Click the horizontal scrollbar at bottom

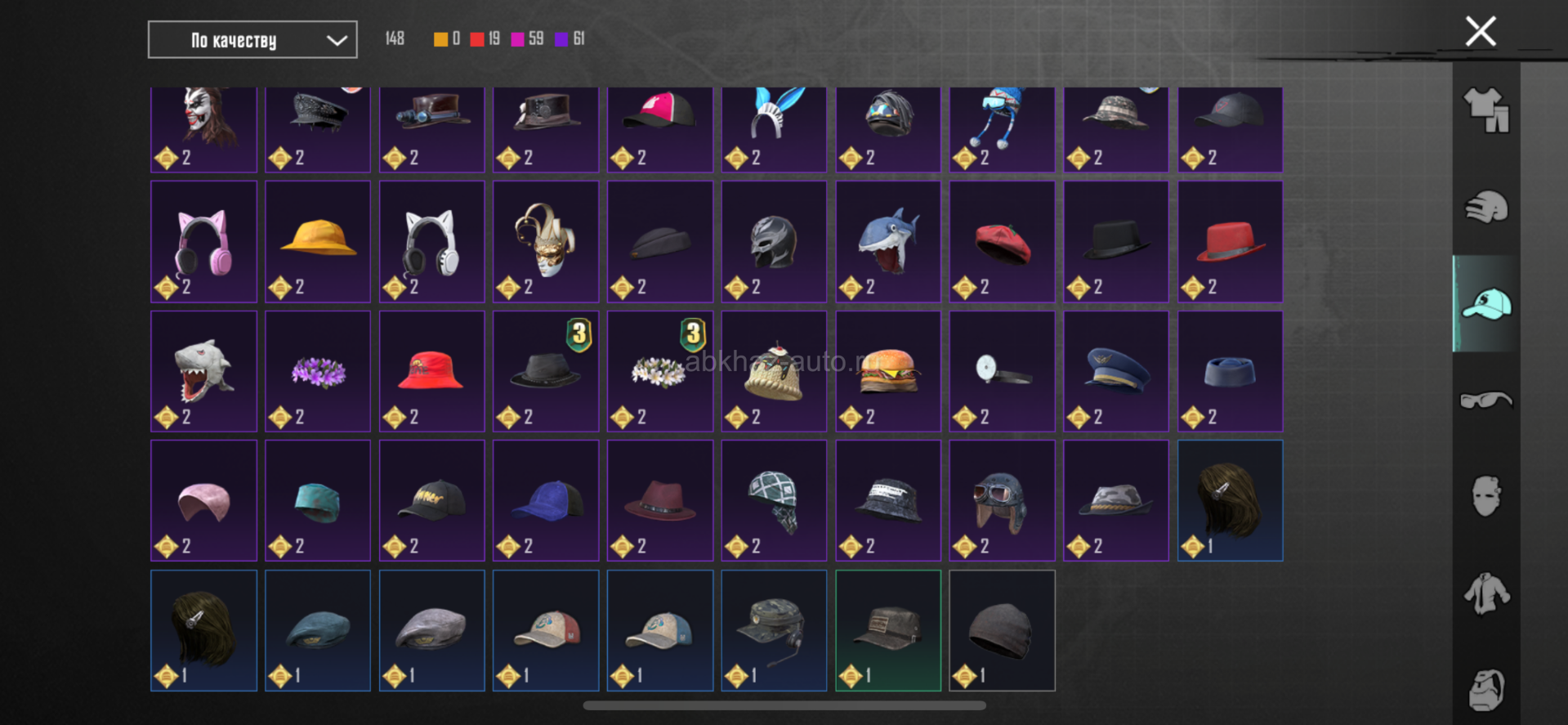point(784,705)
